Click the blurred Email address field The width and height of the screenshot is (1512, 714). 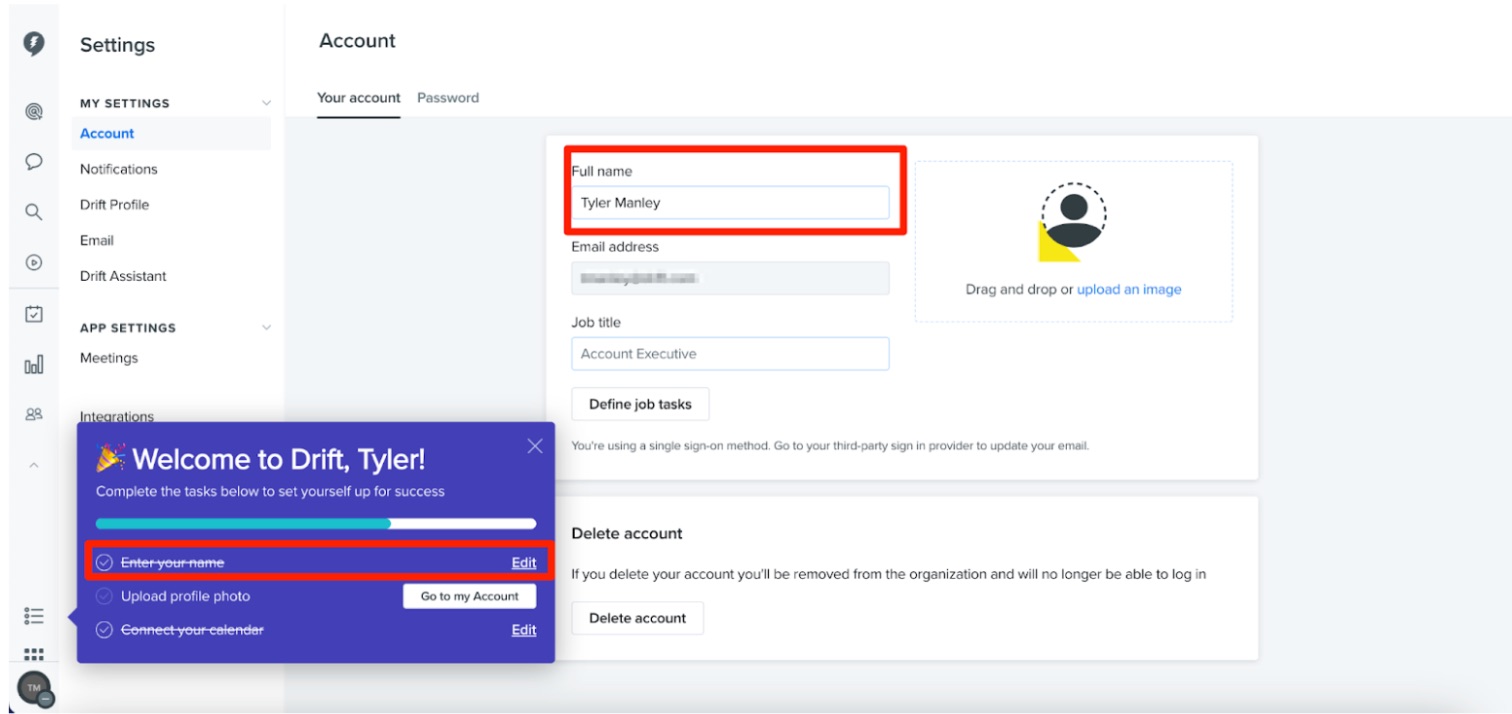tap(730, 278)
